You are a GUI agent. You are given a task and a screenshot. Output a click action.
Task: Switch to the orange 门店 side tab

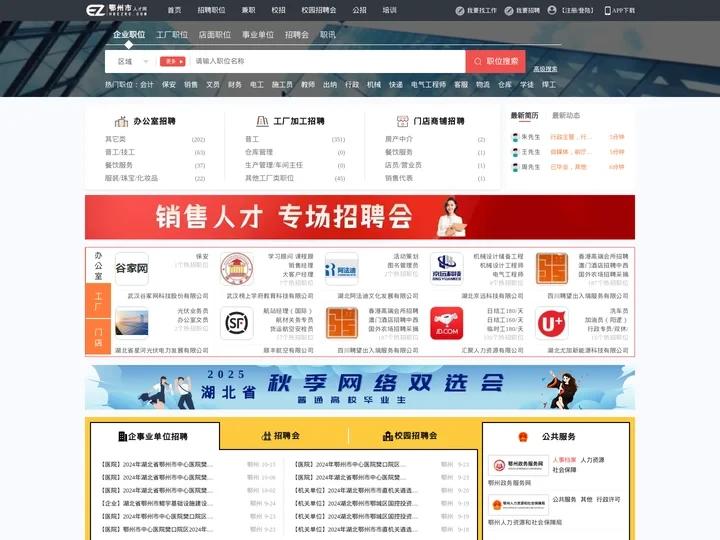98,337
